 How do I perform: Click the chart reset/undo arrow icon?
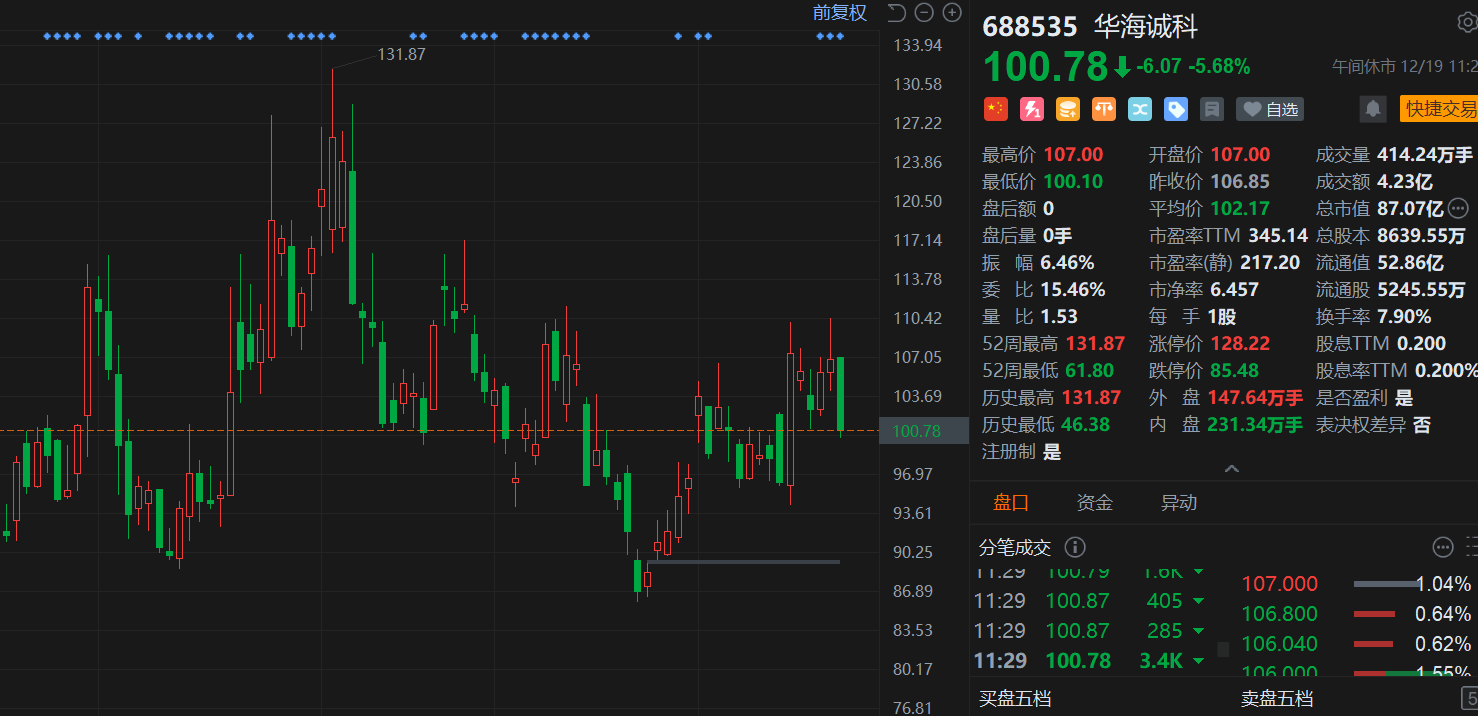pyautogui.click(x=896, y=13)
